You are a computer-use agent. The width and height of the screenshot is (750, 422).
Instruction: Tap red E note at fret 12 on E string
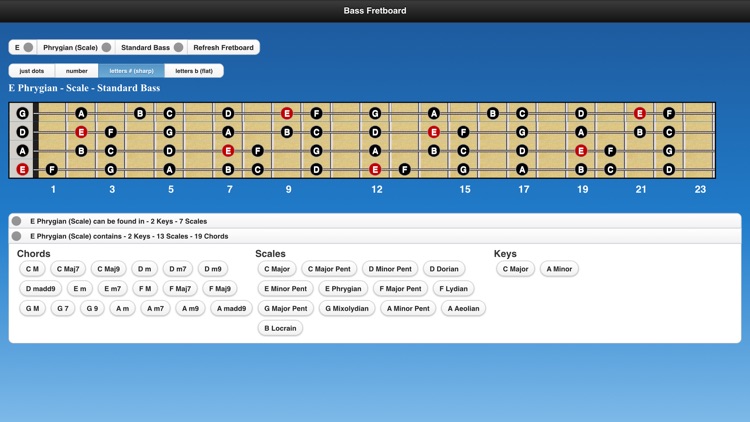click(375, 169)
